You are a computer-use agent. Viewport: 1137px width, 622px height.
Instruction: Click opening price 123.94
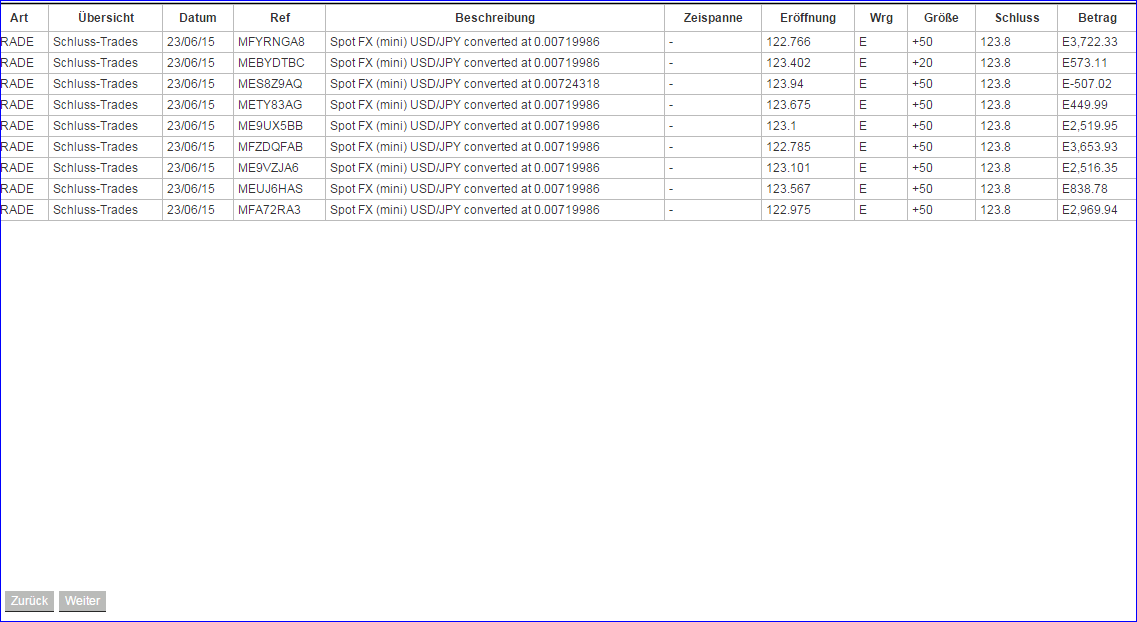[x=785, y=84]
